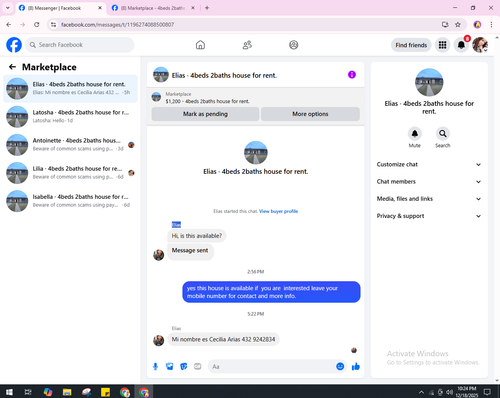Viewport: 500px width, 398px height.
Task: Open the Friends icon in the top bar
Action: (247, 45)
